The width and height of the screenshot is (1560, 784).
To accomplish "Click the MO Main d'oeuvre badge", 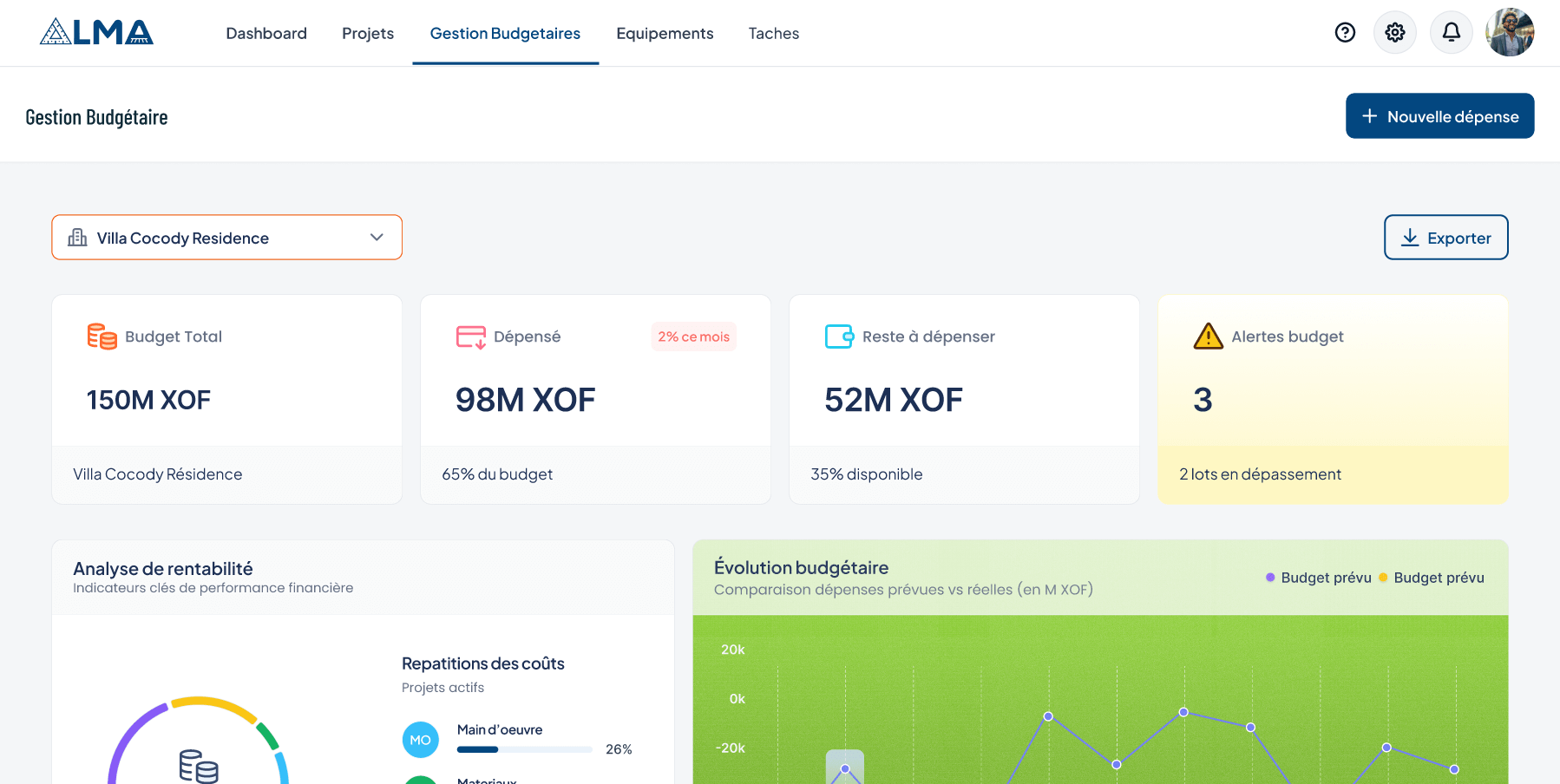I will click(420, 740).
